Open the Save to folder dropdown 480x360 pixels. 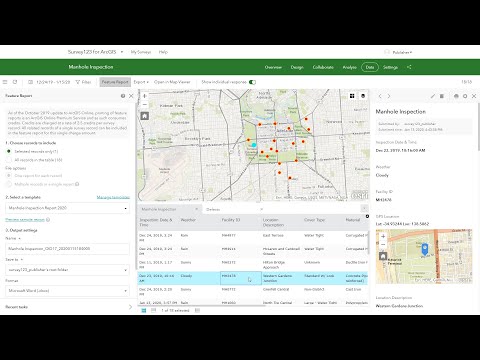[67, 270]
